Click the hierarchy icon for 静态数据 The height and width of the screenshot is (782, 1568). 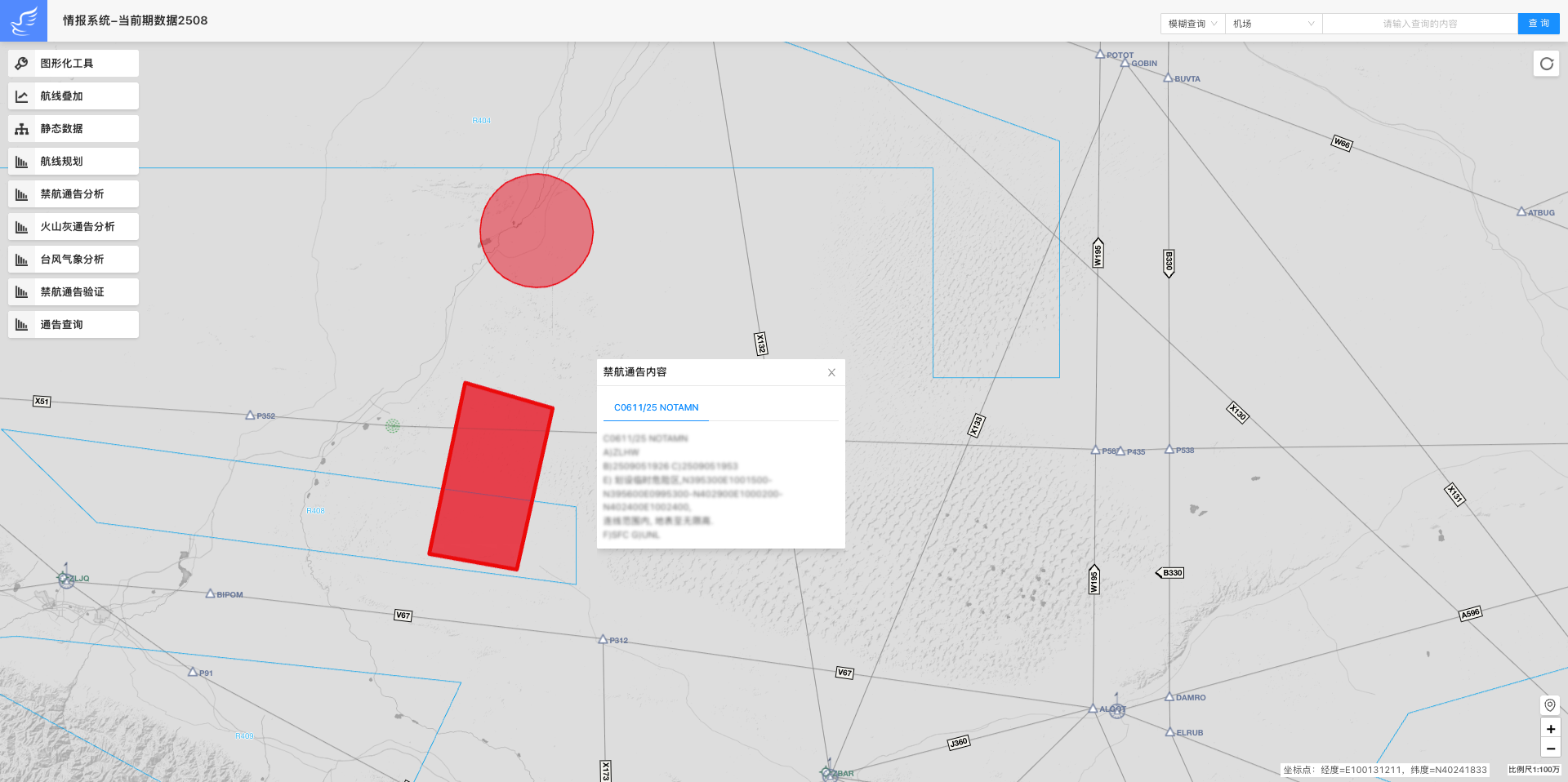[x=22, y=129]
